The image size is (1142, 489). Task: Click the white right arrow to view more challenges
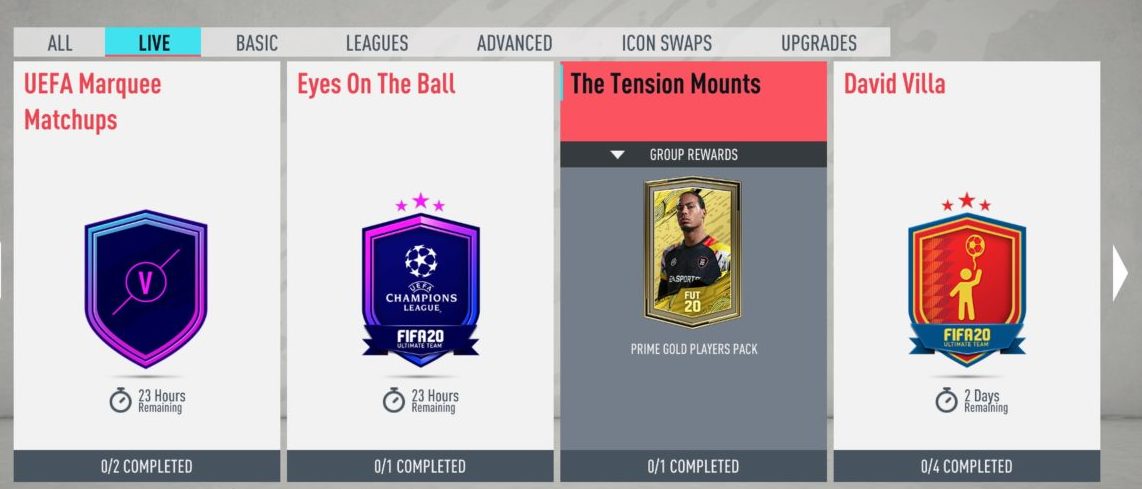(x=1119, y=273)
